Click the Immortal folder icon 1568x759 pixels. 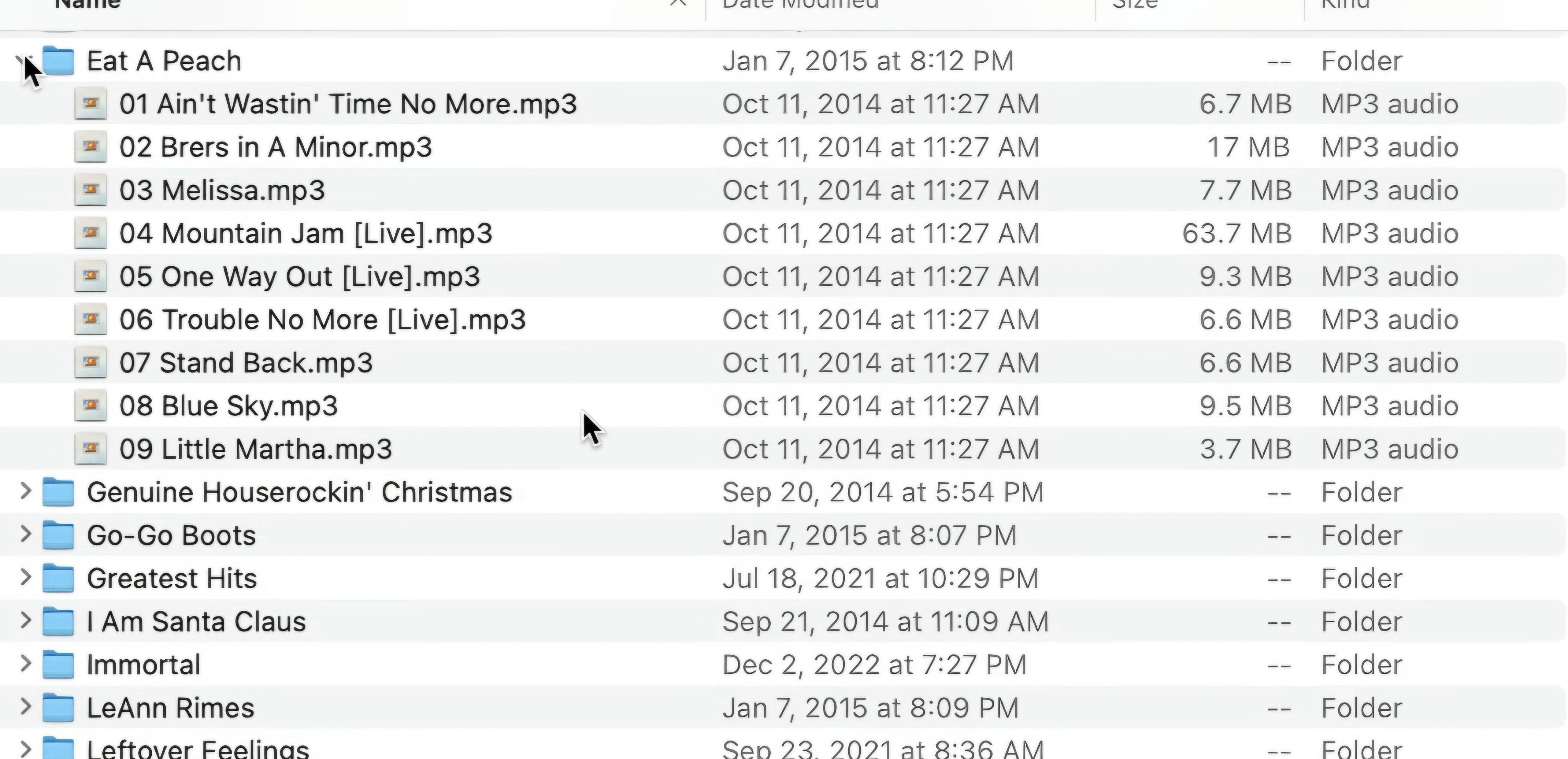coord(59,664)
